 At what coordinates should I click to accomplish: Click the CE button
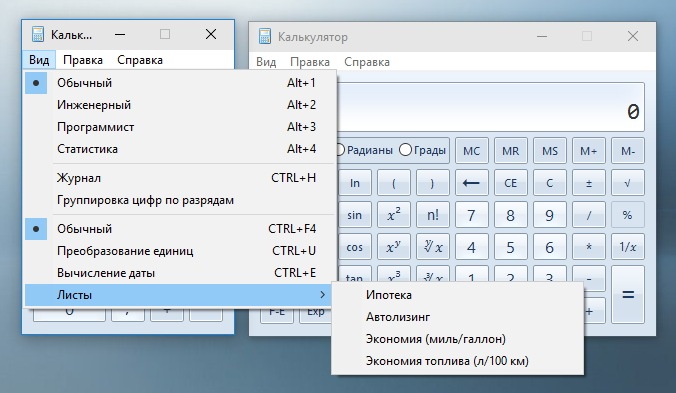(x=510, y=183)
